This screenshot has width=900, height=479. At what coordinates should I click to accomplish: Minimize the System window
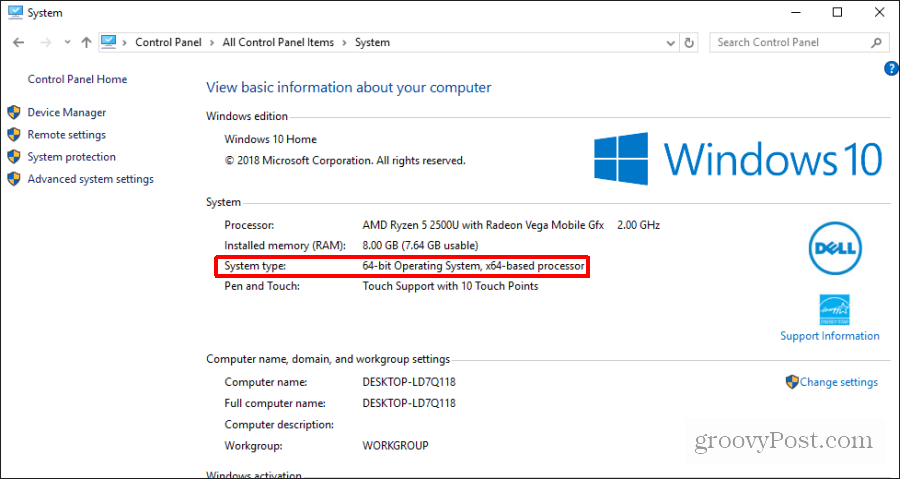point(795,13)
